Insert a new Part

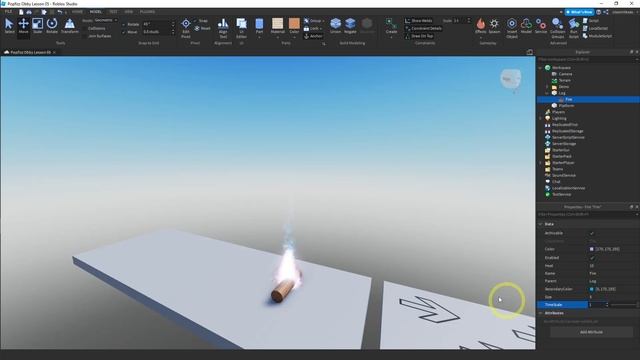click(259, 26)
